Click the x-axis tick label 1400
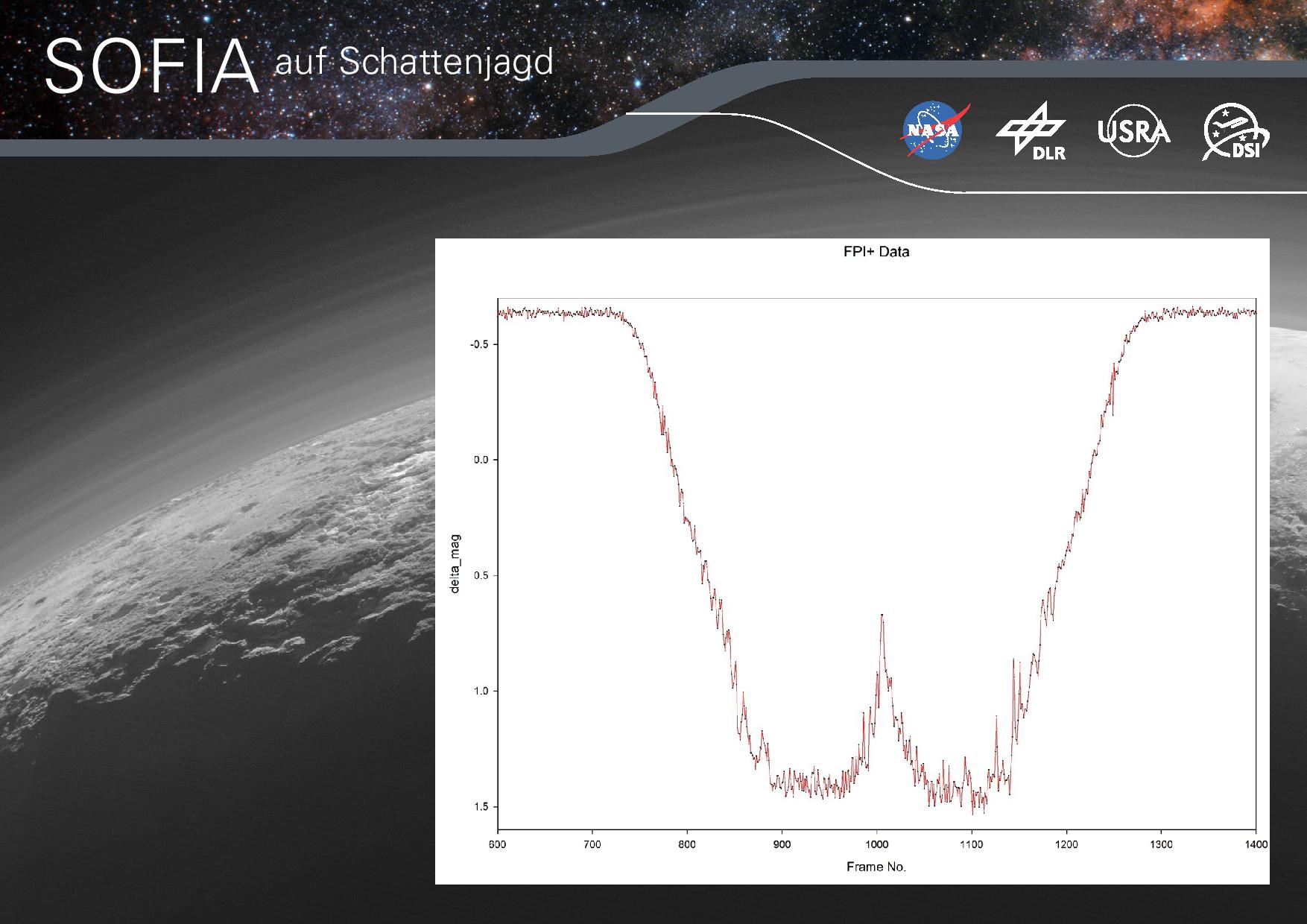The image size is (1307, 924). (1256, 844)
